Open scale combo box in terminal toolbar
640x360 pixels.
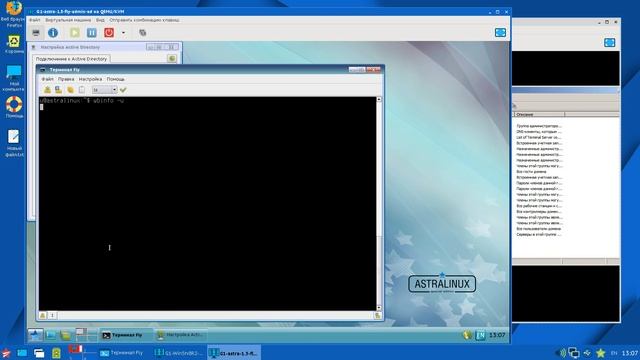click(x=104, y=90)
